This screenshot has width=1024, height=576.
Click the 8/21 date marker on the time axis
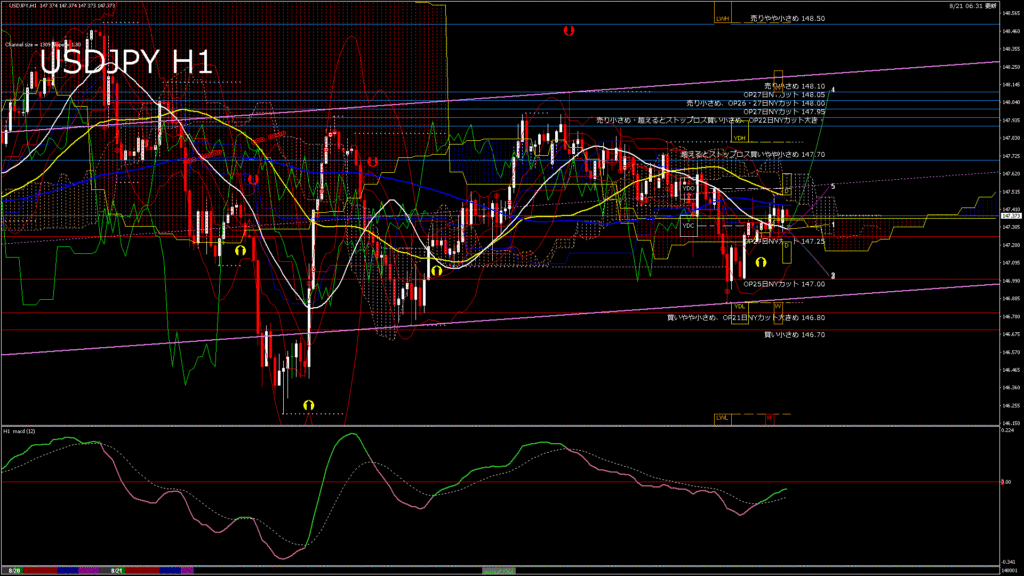click(x=117, y=569)
